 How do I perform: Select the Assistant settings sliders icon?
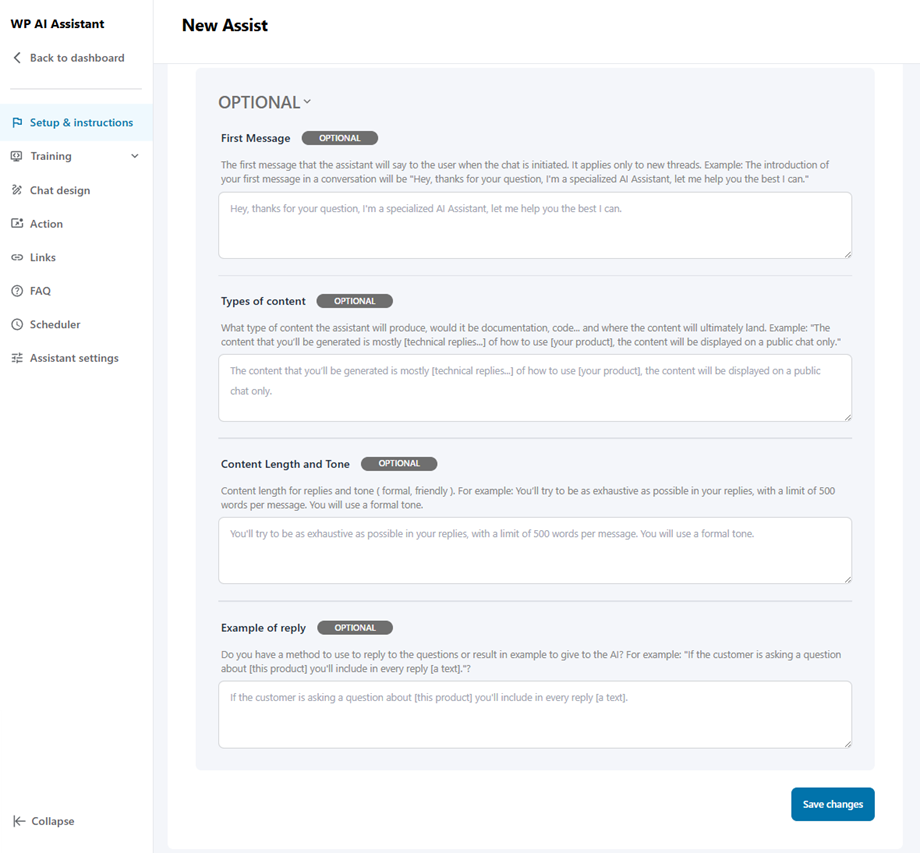pos(17,357)
